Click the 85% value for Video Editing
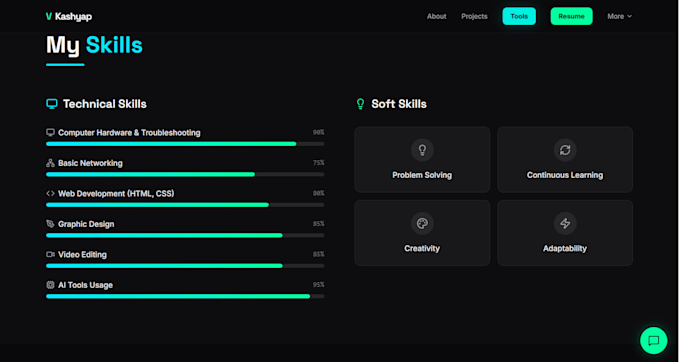Image resolution: width=680 pixels, height=362 pixels. pyautogui.click(x=318, y=254)
